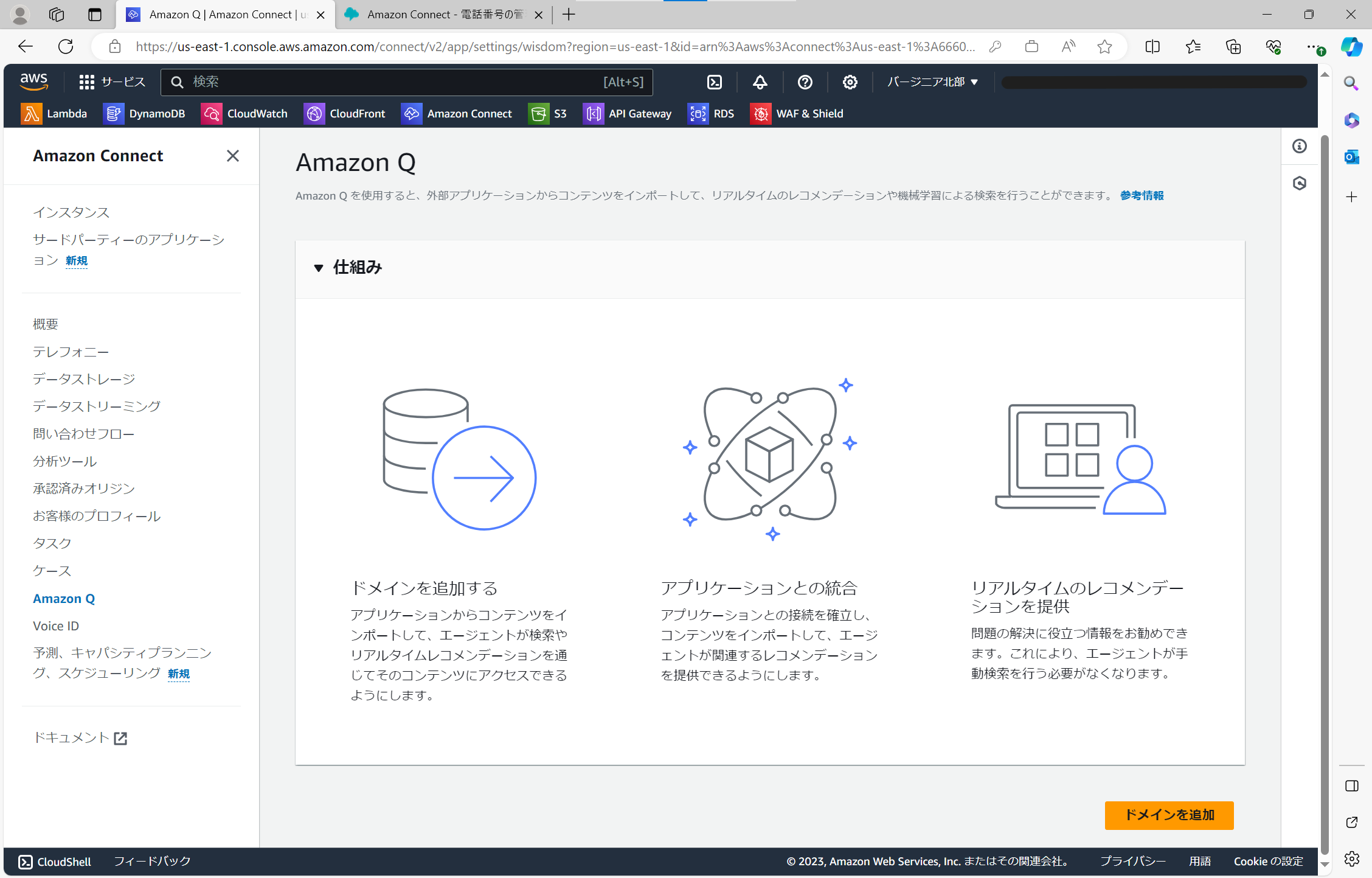Open WAF & Shield shortcut
The height and width of the screenshot is (878, 1372).
pos(797,114)
